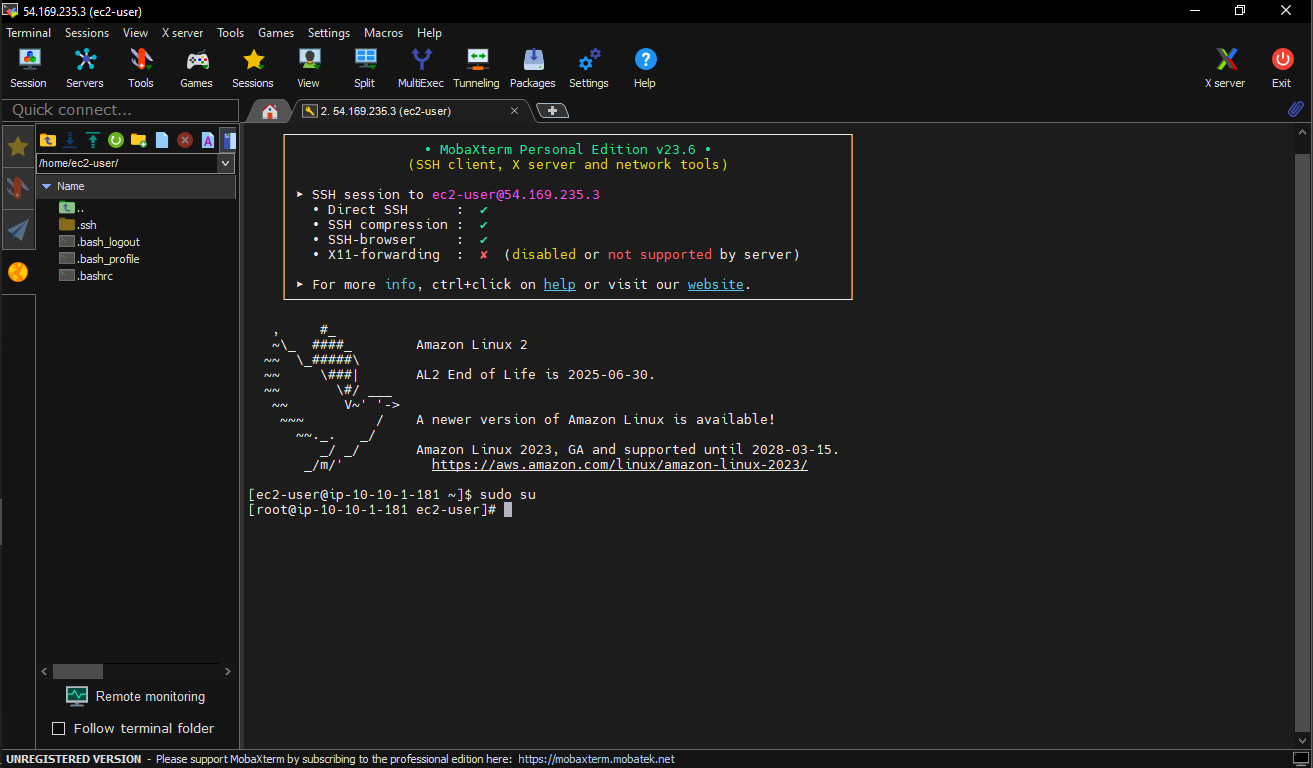Click the help link in banner
Image resolution: width=1313 pixels, height=768 pixels.
tap(559, 284)
